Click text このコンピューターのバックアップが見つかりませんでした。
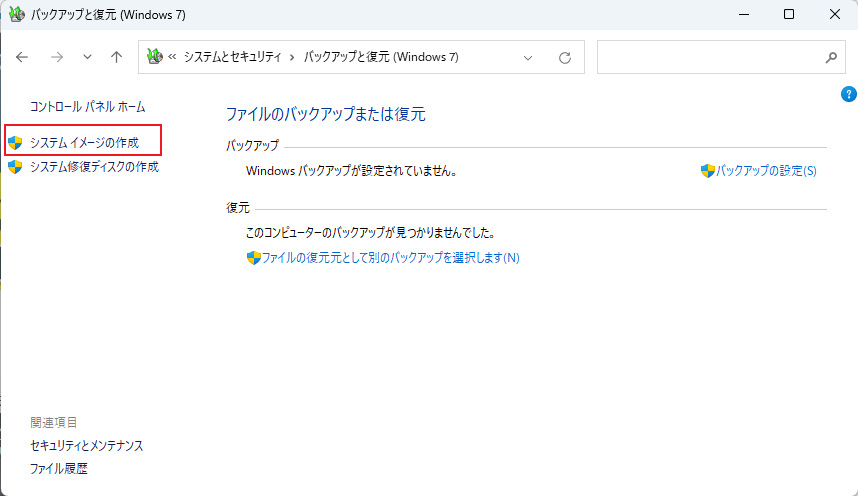Screen dimensions: 858x496 [370, 233]
